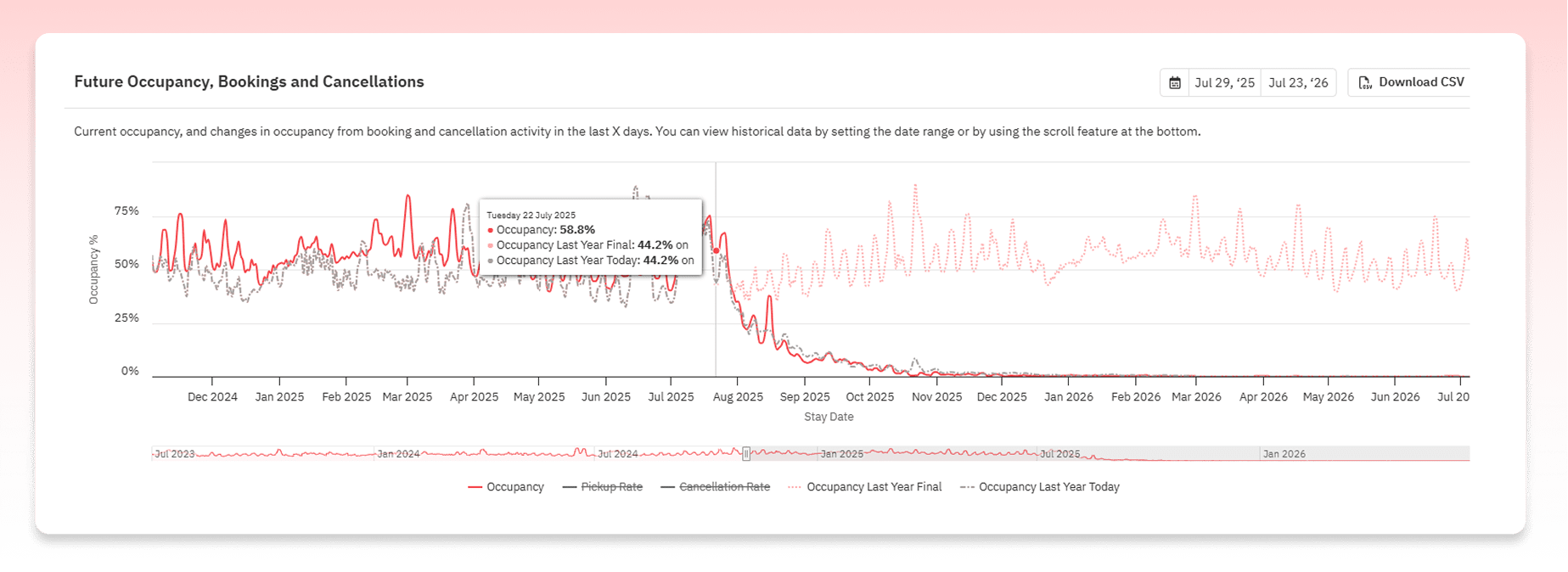Click the CSV file icon beside Download
The image size is (1568, 572).
pyautogui.click(x=1365, y=82)
